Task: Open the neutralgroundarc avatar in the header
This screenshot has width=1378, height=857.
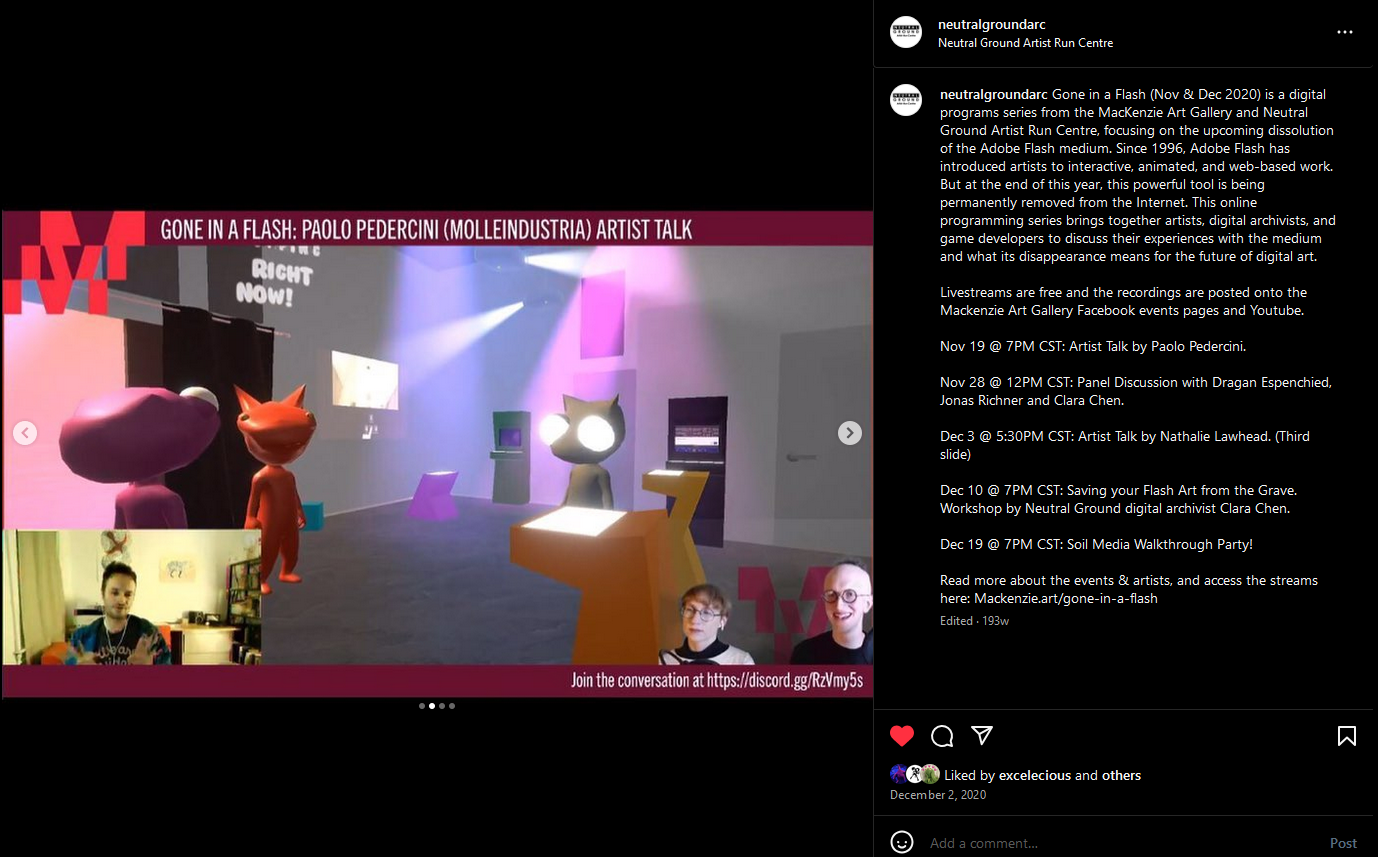Action: [906, 32]
